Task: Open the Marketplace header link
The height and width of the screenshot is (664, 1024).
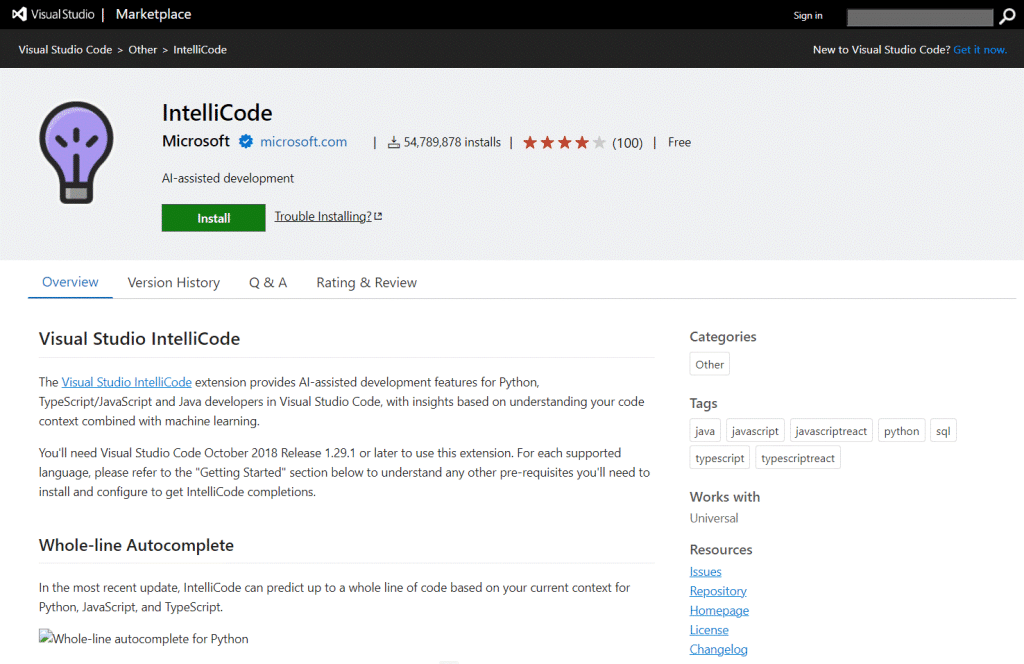Action: click(x=153, y=14)
